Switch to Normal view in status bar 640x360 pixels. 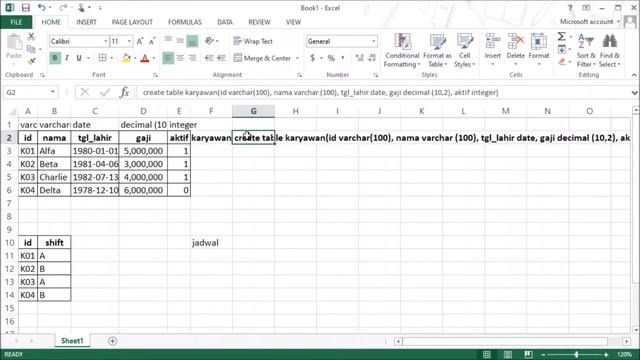pyautogui.click(x=487, y=354)
